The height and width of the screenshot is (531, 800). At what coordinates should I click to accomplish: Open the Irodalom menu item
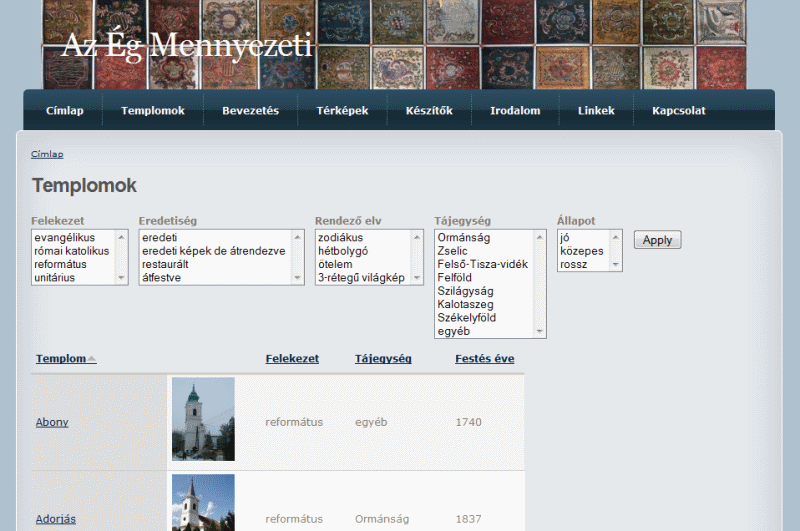click(515, 111)
